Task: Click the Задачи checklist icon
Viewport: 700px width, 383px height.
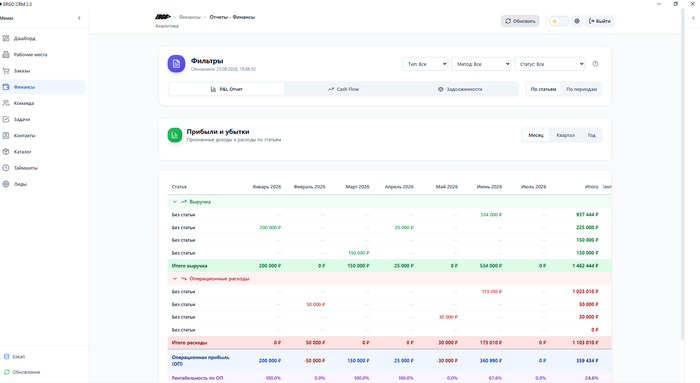Action: pyautogui.click(x=6, y=119)
